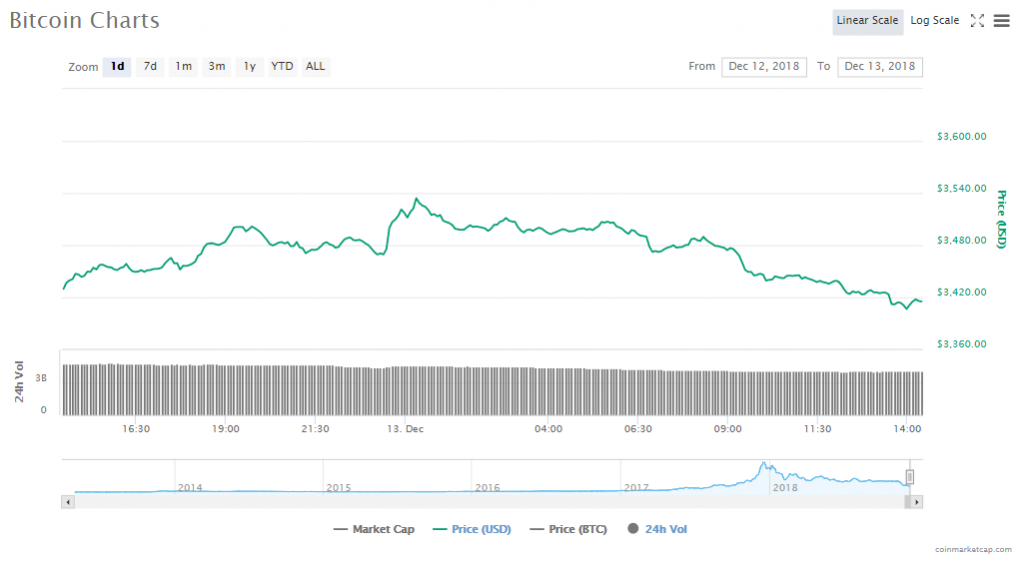Toggle Market Cap series in legend
The width and height of the screenshot is (1024, 568).
(x=374, y=529)
